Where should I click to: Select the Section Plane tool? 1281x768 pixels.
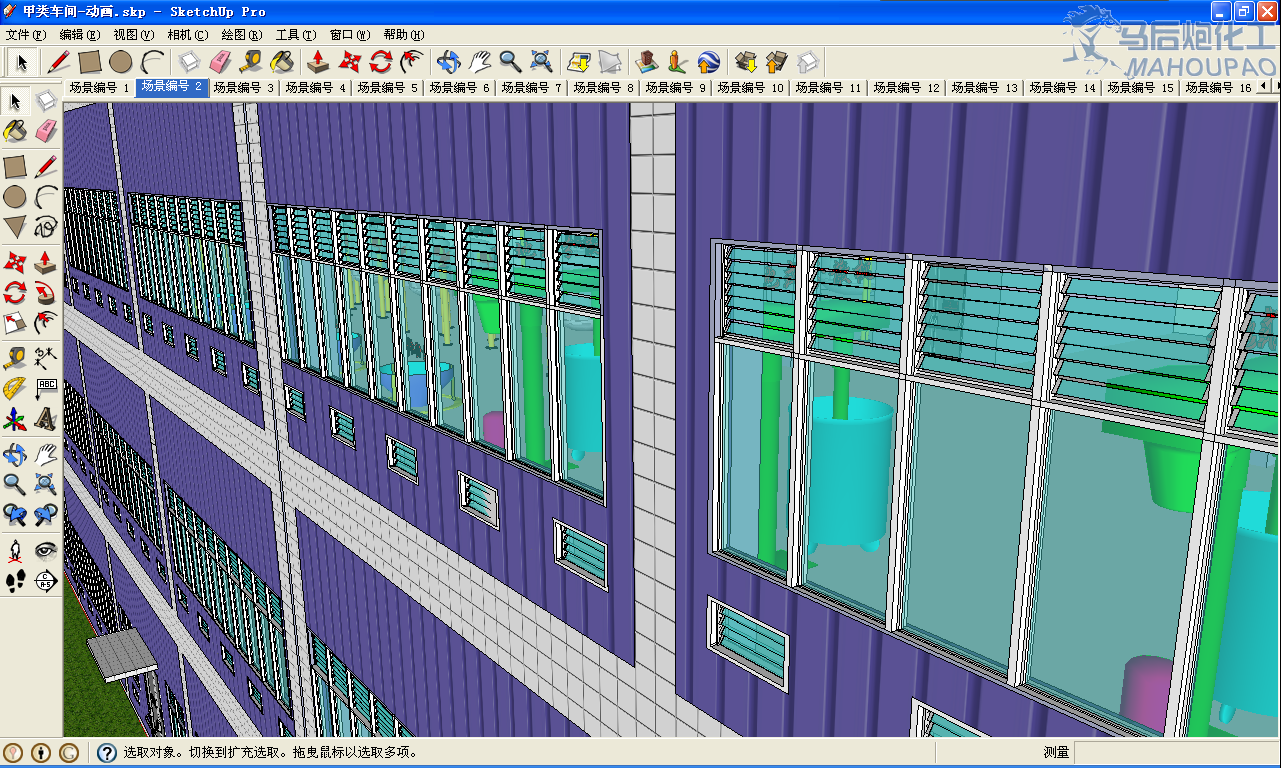tap(45, 580)
